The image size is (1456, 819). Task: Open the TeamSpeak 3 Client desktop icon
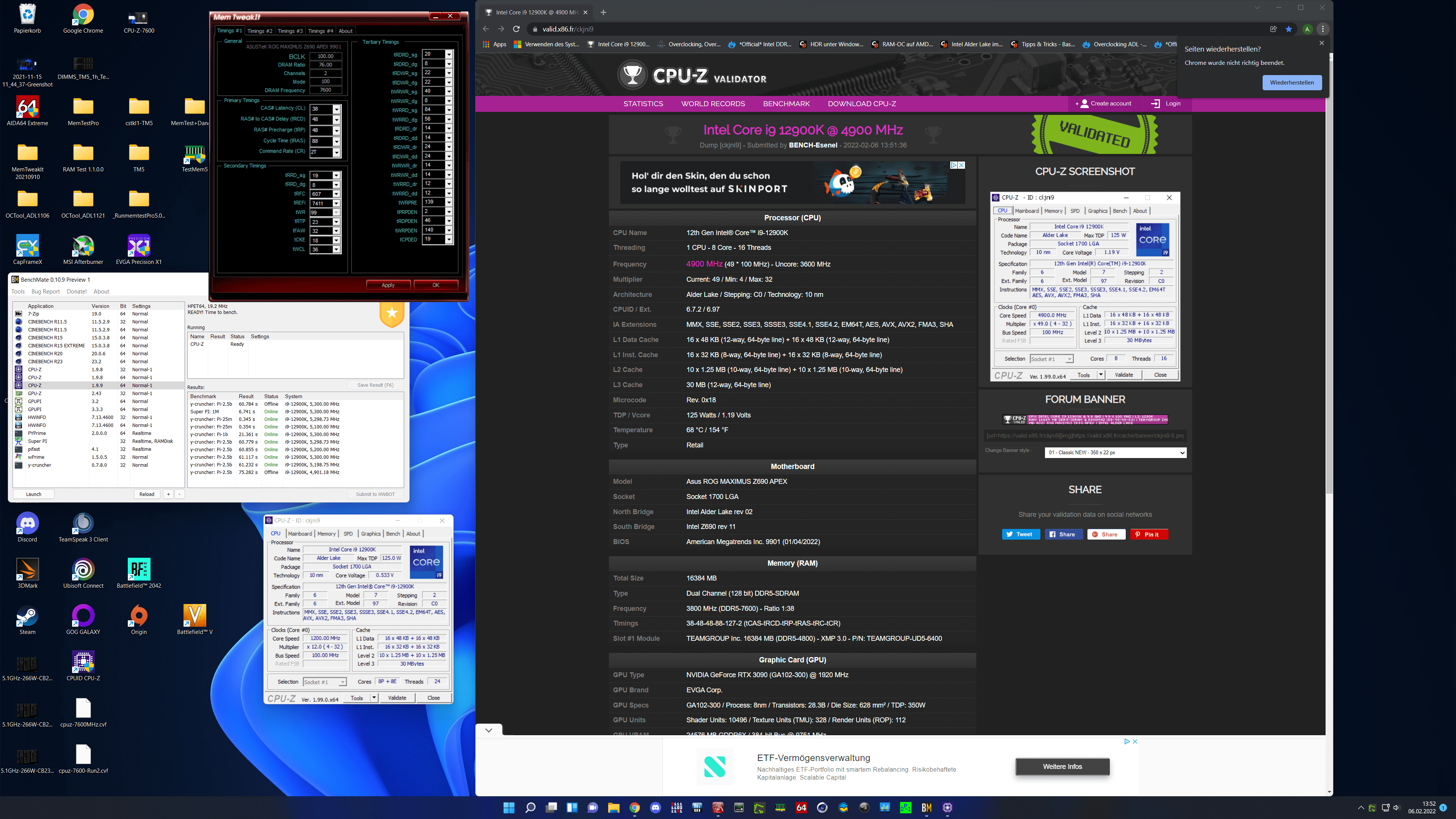(83, 527)
